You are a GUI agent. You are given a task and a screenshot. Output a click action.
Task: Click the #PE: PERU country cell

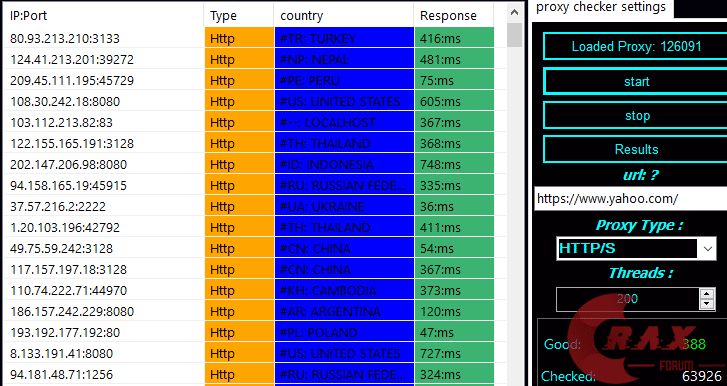point(344,80)
